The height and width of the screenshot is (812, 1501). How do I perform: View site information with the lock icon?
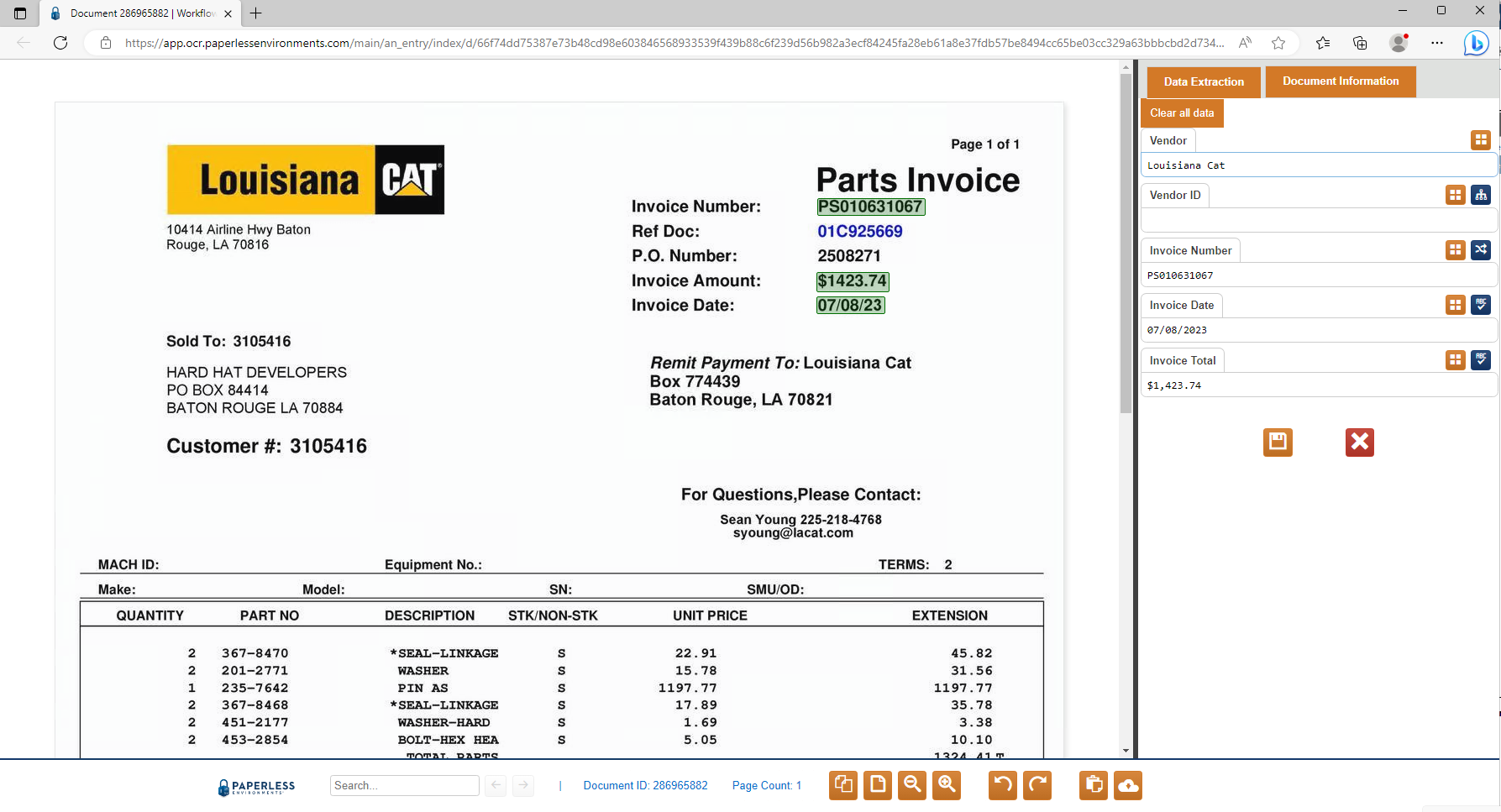106,43
